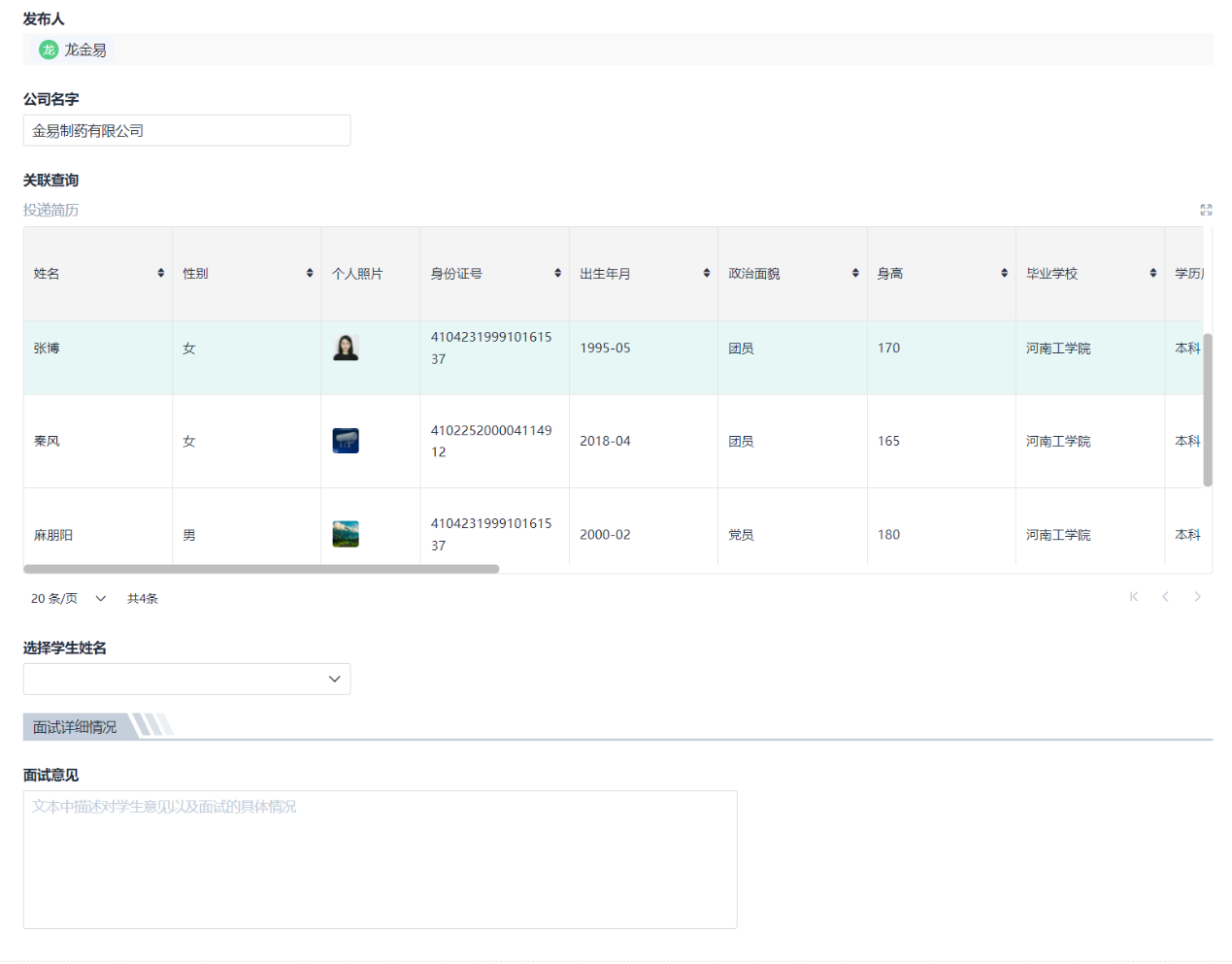Click the 公司名字 input field

coord(186,131)
